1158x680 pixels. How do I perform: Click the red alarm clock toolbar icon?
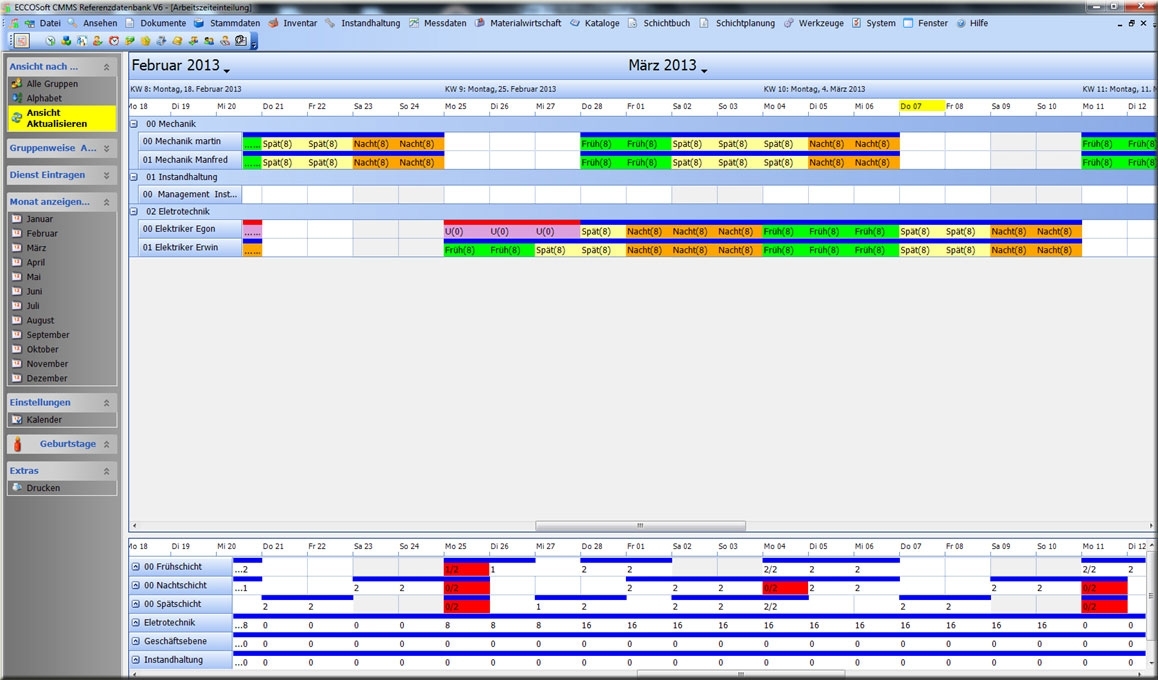coord(114,41)
